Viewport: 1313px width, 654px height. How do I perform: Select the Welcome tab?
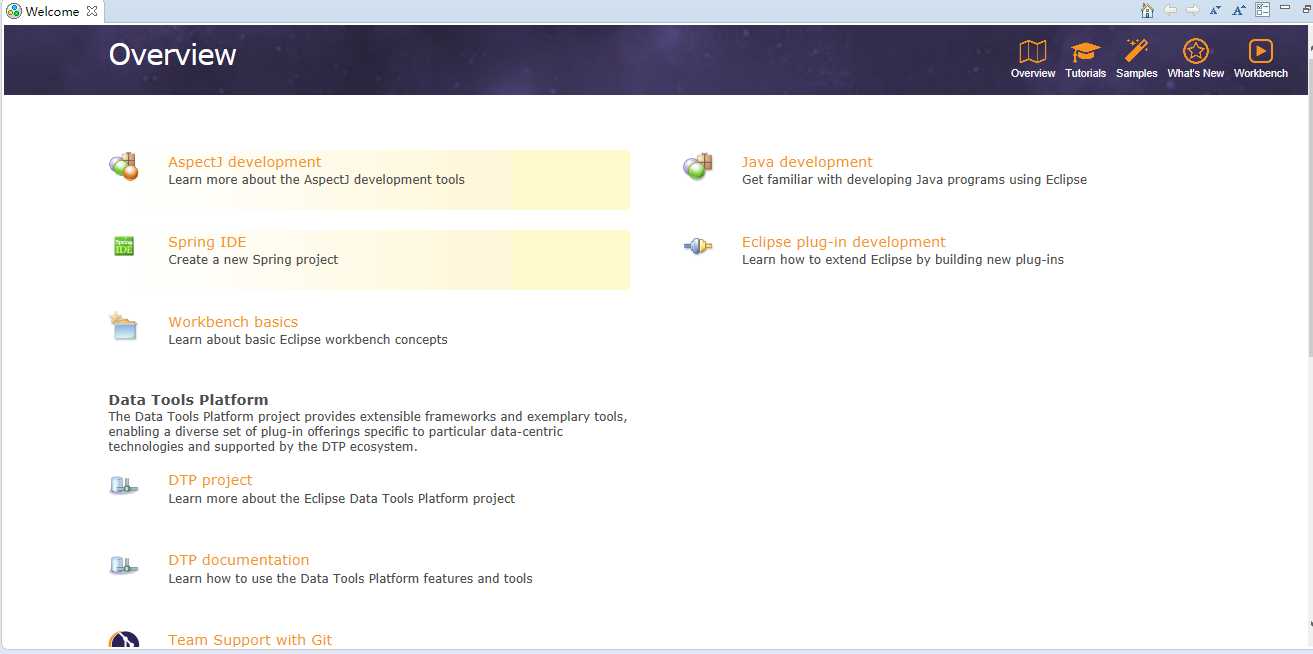[52, 11]
